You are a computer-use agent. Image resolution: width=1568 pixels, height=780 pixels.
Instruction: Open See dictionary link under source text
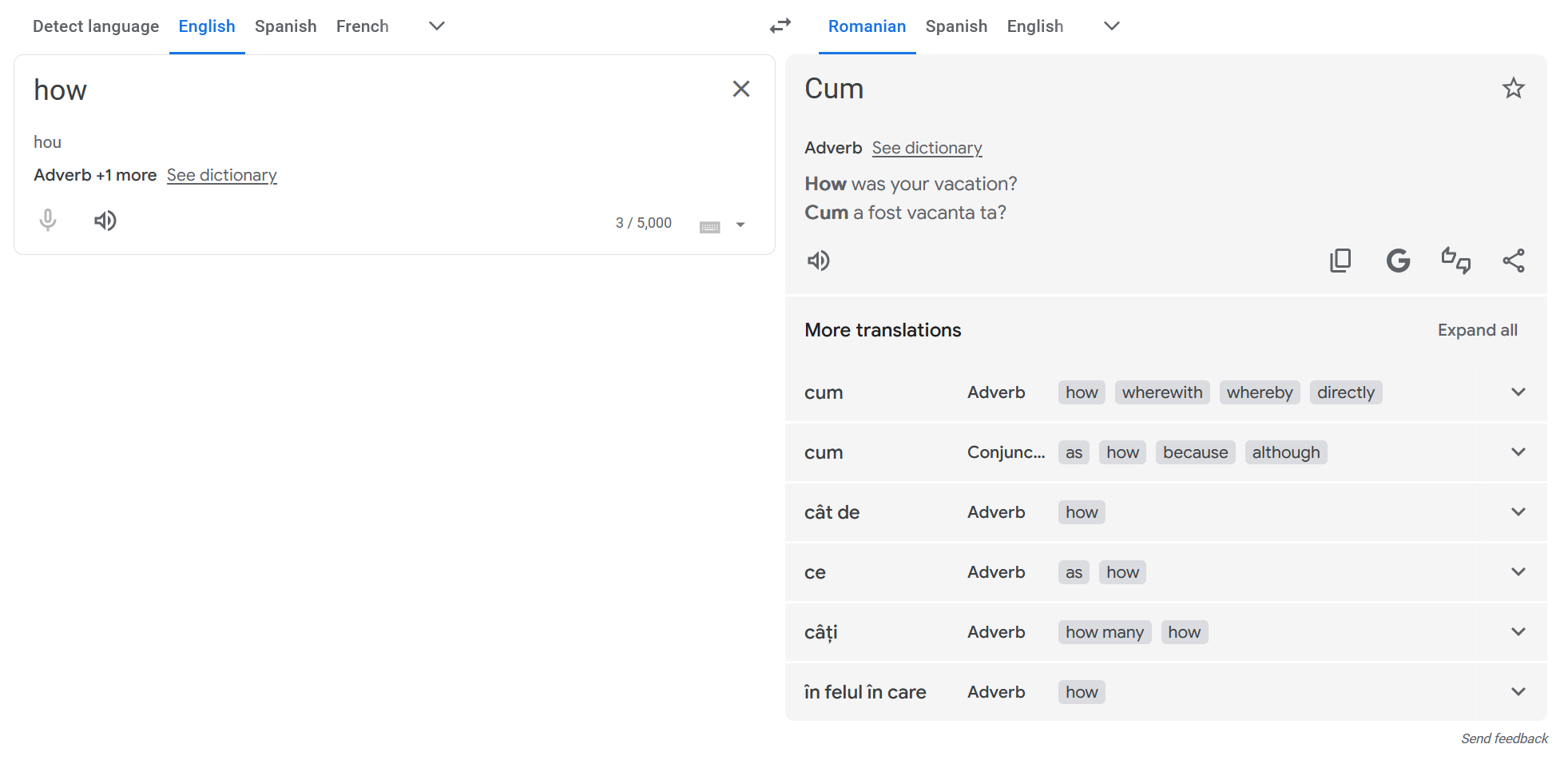point(222,175)
